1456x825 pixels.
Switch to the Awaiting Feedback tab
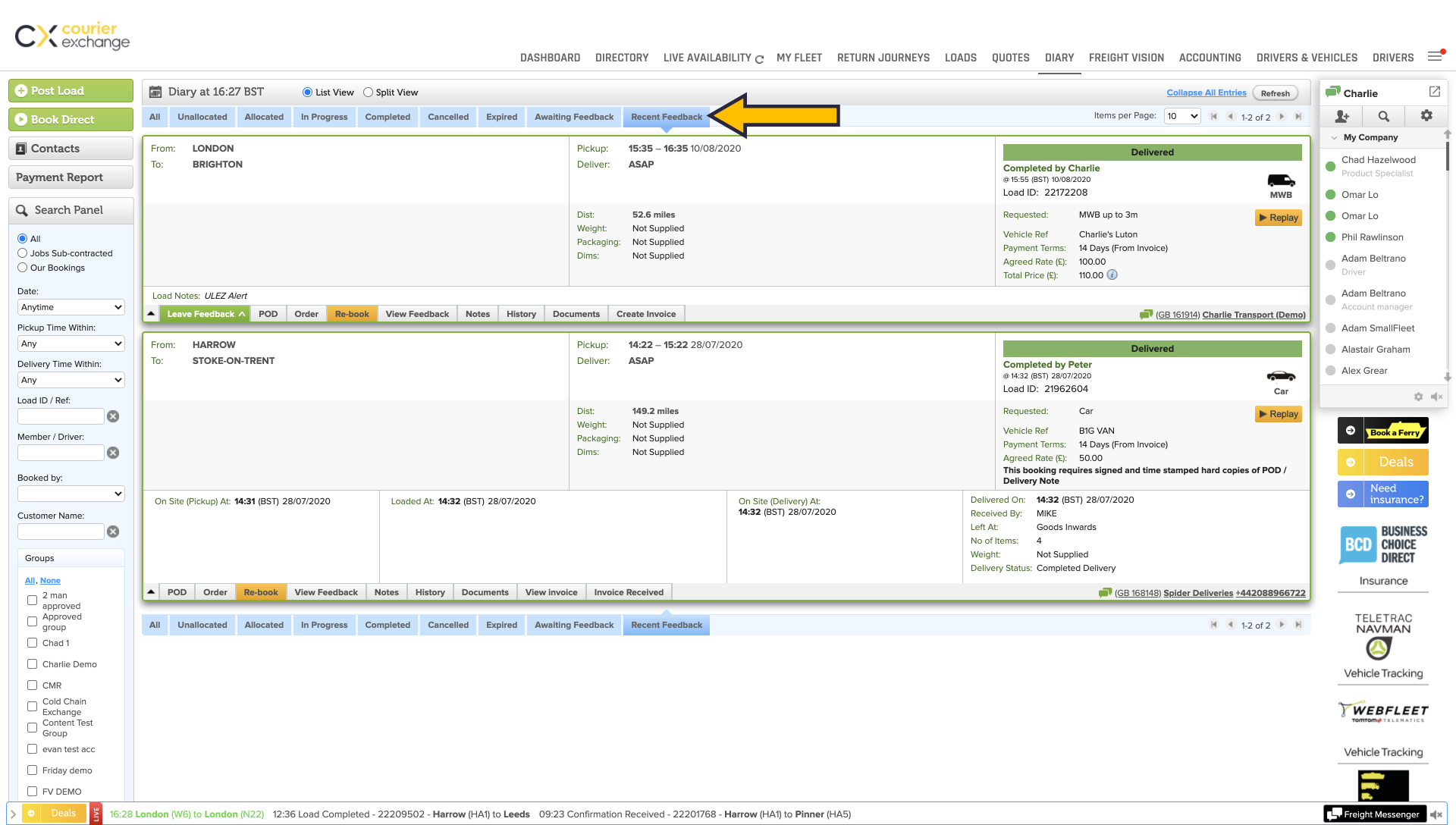click(x=573, y=117)
